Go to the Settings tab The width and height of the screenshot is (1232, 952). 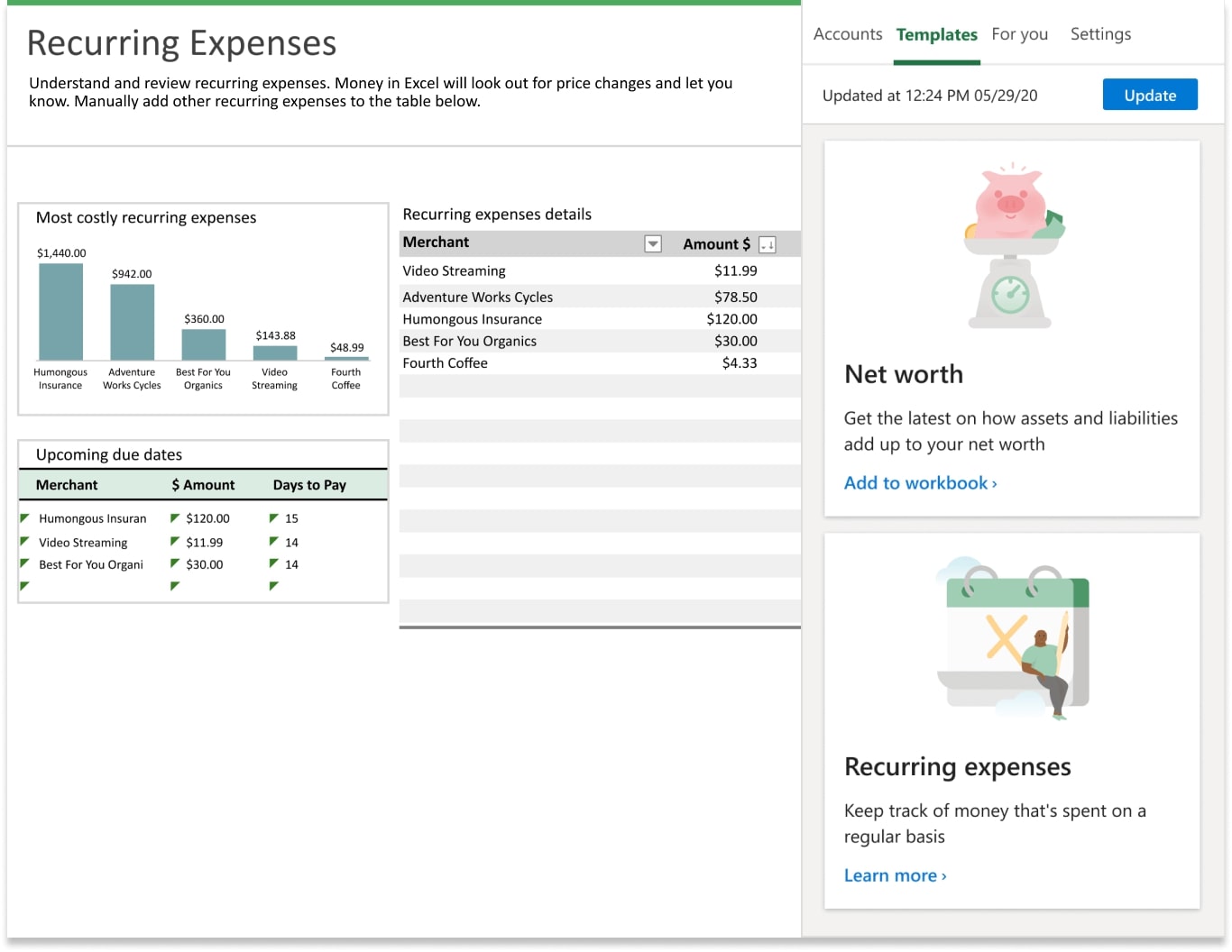[x=1100, y=34]
